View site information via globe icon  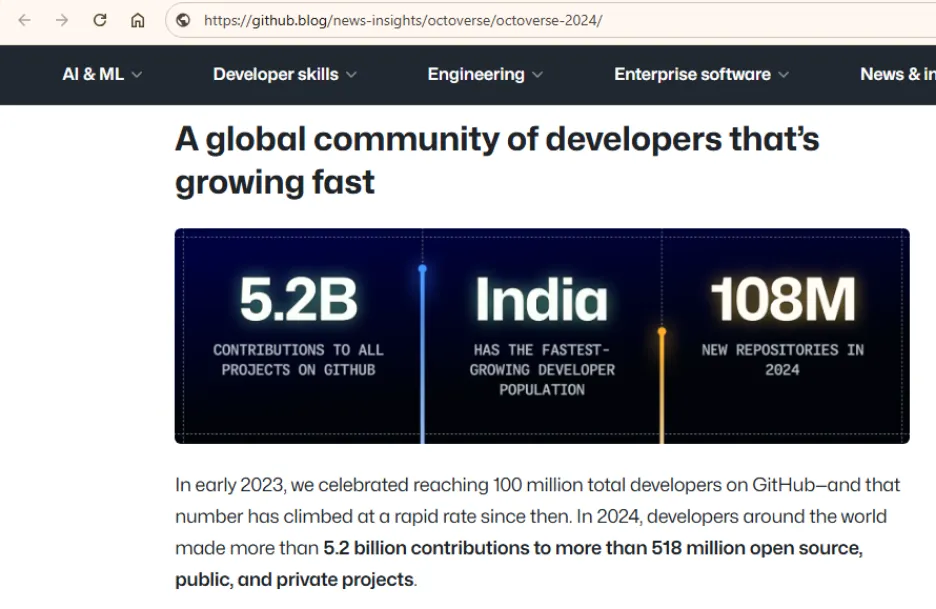[183, 20]
